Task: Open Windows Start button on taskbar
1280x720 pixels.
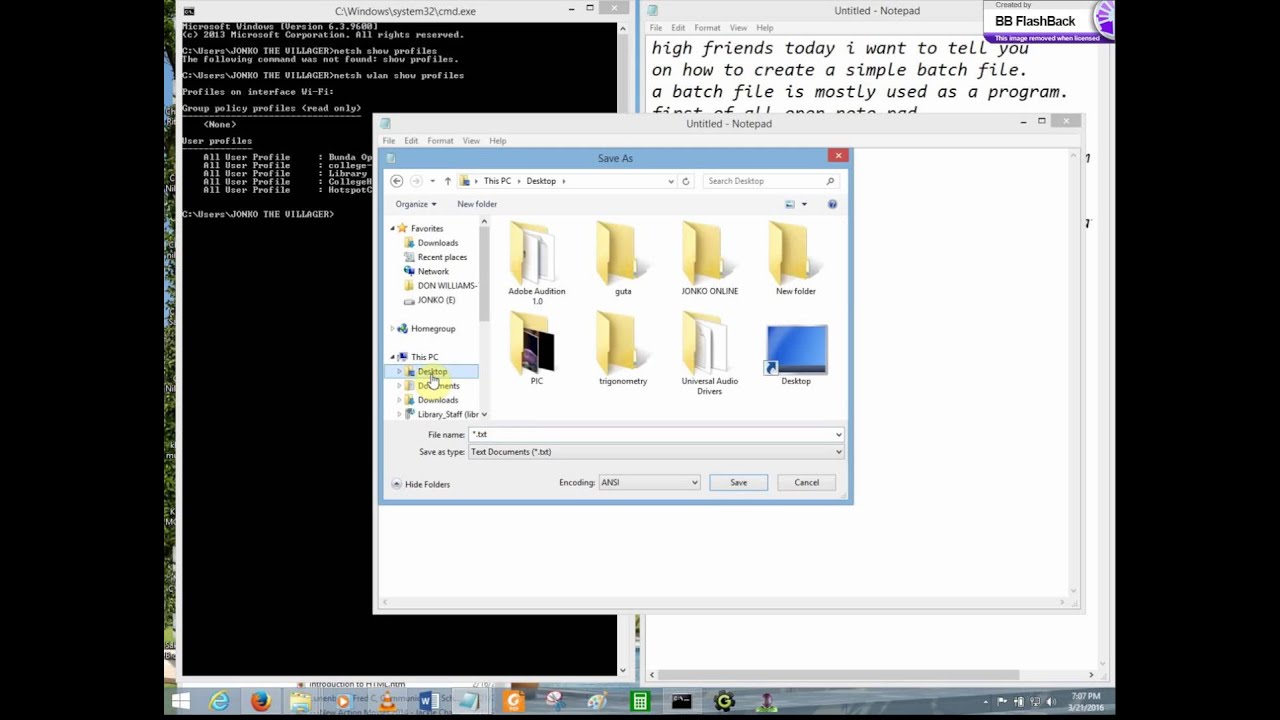Action: [x=181, y=702]
